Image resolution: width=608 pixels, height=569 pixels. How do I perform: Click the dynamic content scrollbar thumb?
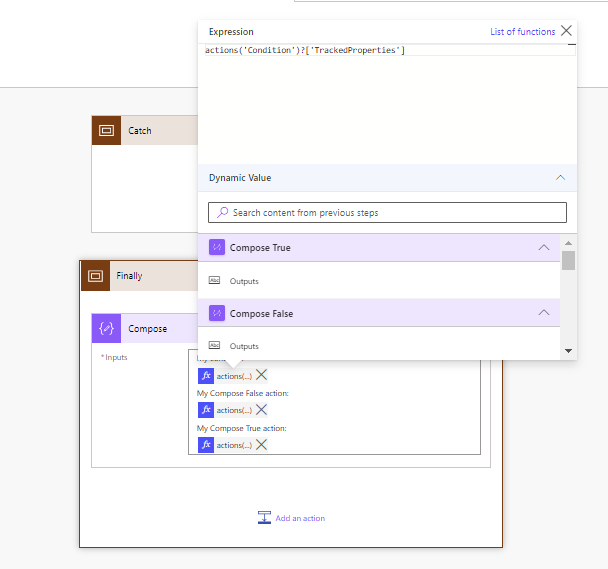tap(568, 260)
